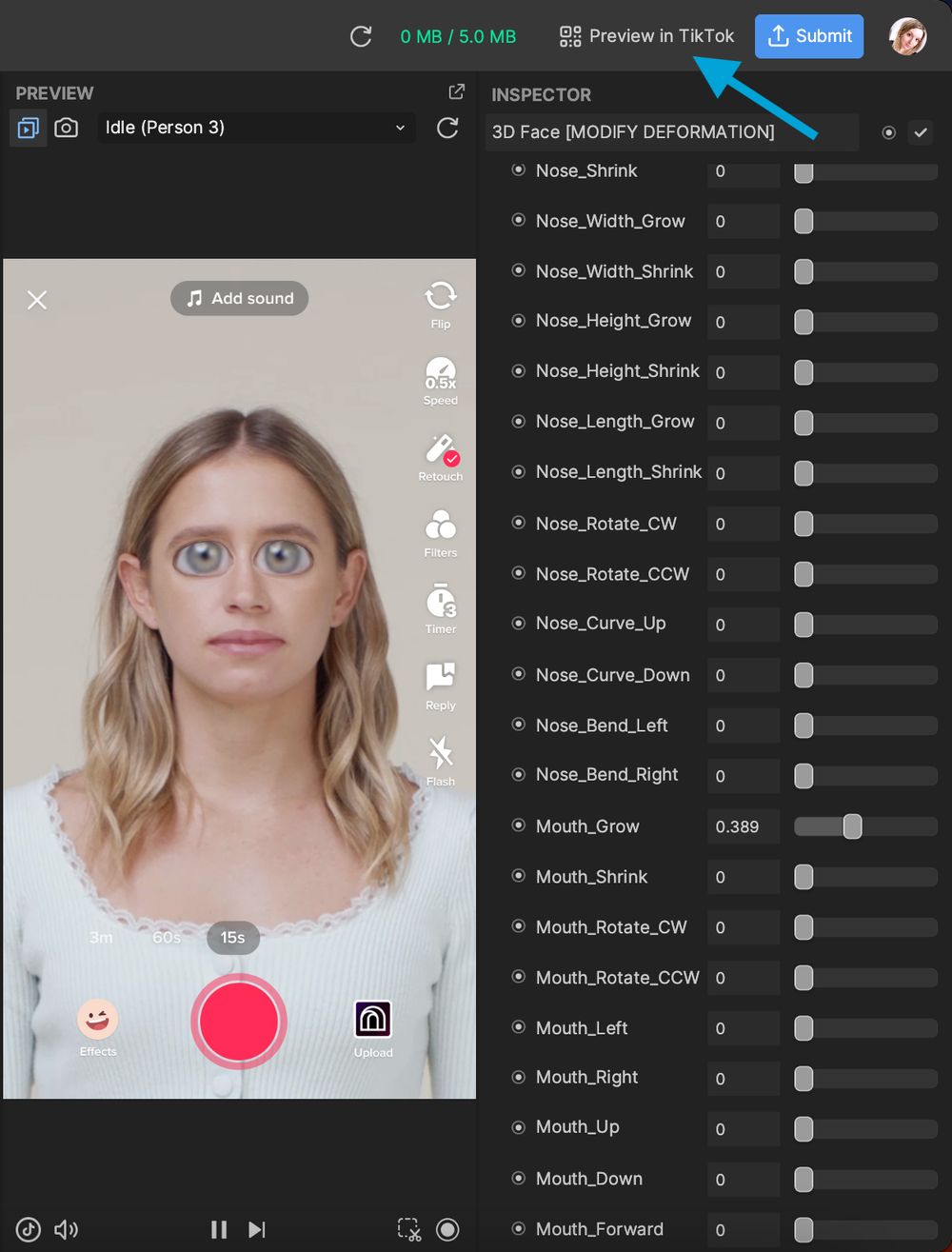Switch to the 60s recording mode
Screen dimensions: 952x1252
[x=165, y=937]
